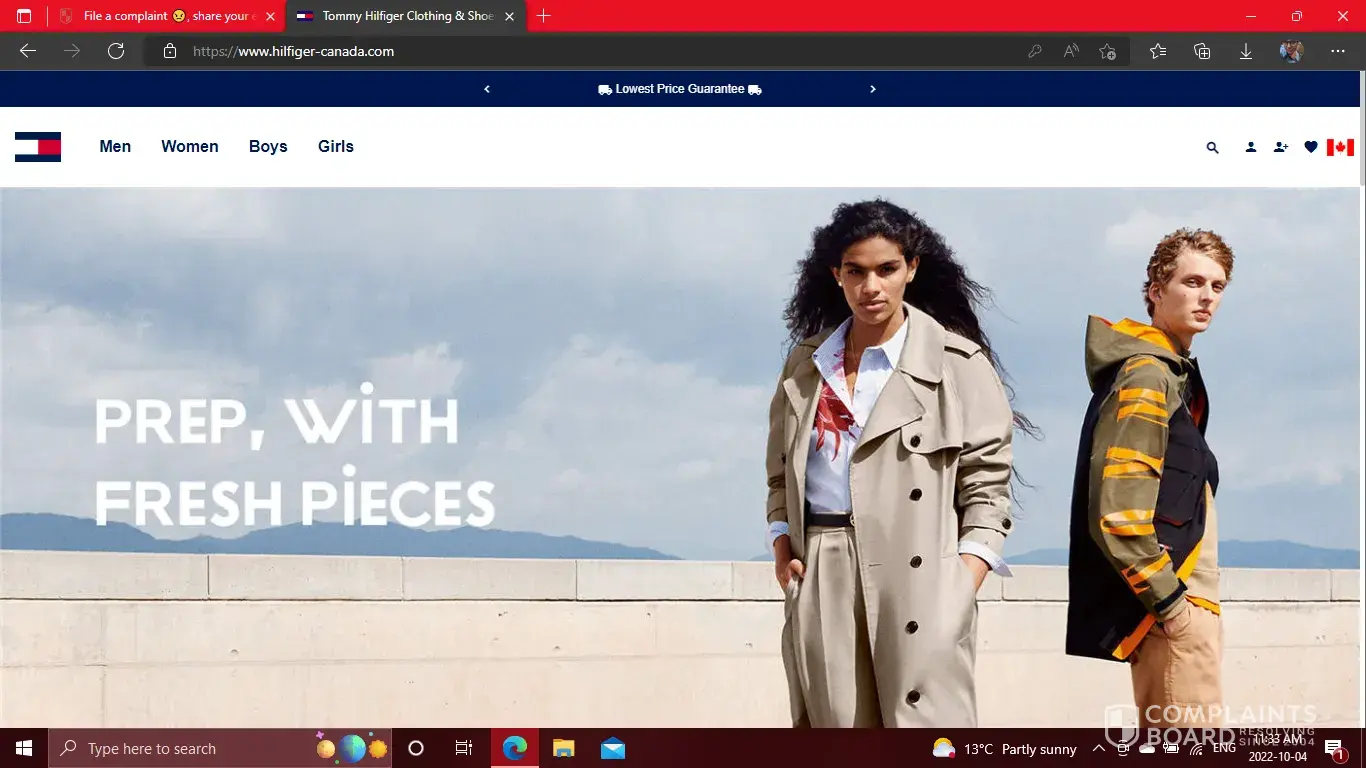Launch Cortana from the taskbar
Screen dimensions: 1366x768
point(416,748)
